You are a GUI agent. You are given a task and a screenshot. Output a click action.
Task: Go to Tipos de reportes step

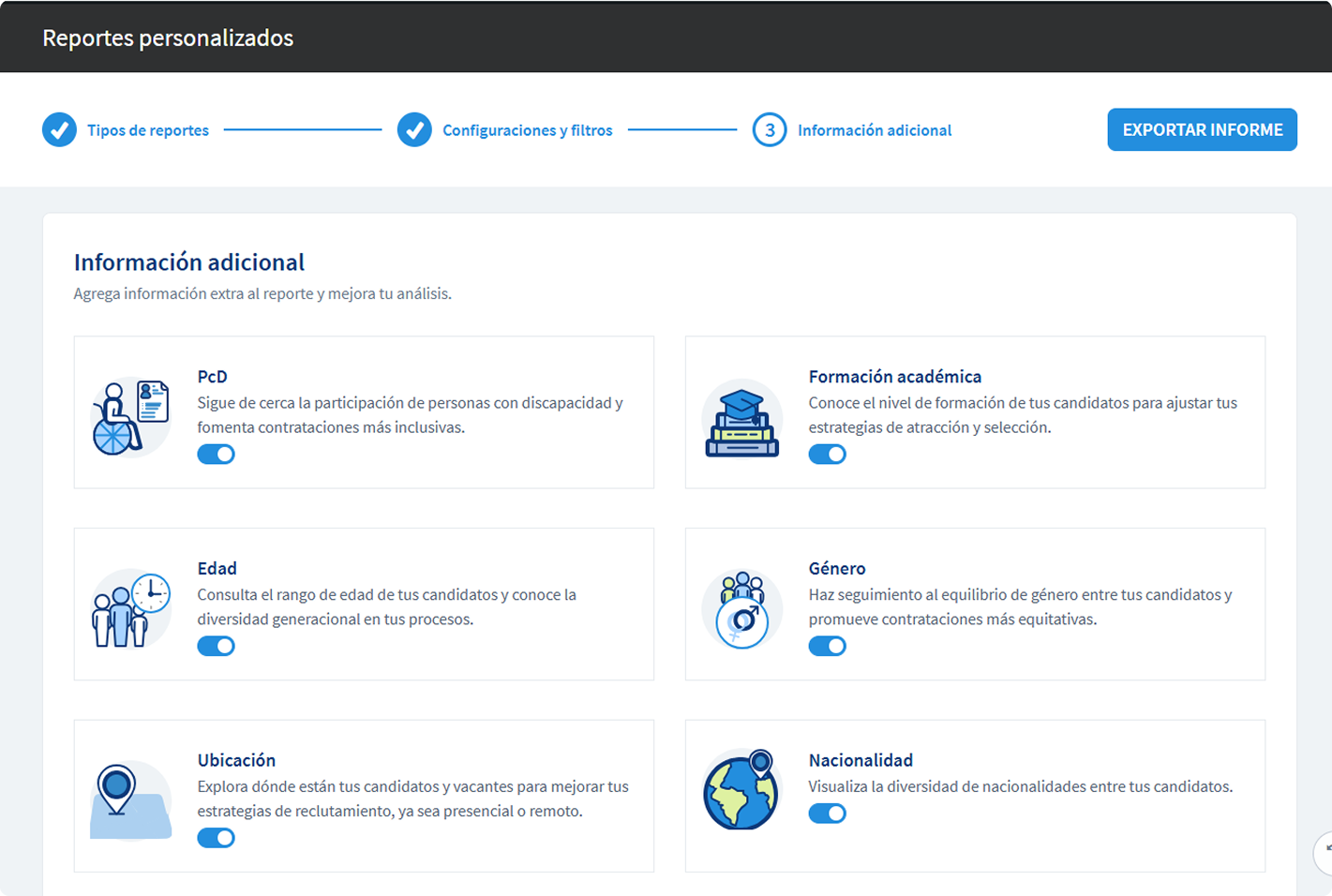(x=148, y=130)
